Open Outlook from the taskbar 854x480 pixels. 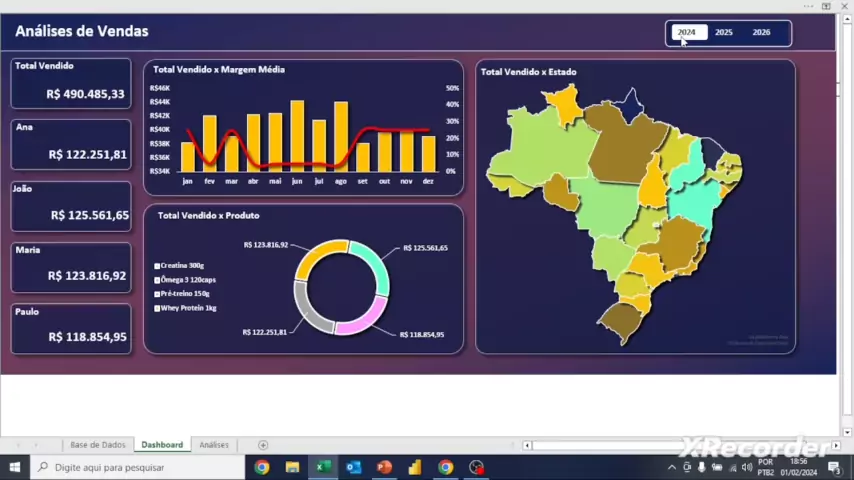tap(353, 467)
